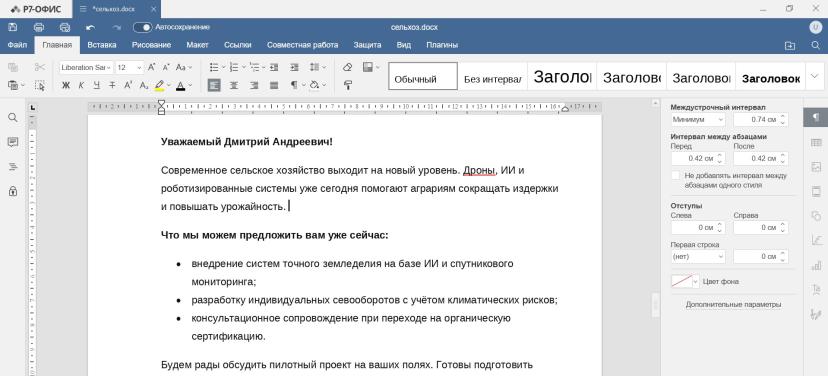Click the Дополнительные параметры link
Image resolution: width=828 pixels, height=376 pixels.
pyautogui.click(x=733, y=305)
